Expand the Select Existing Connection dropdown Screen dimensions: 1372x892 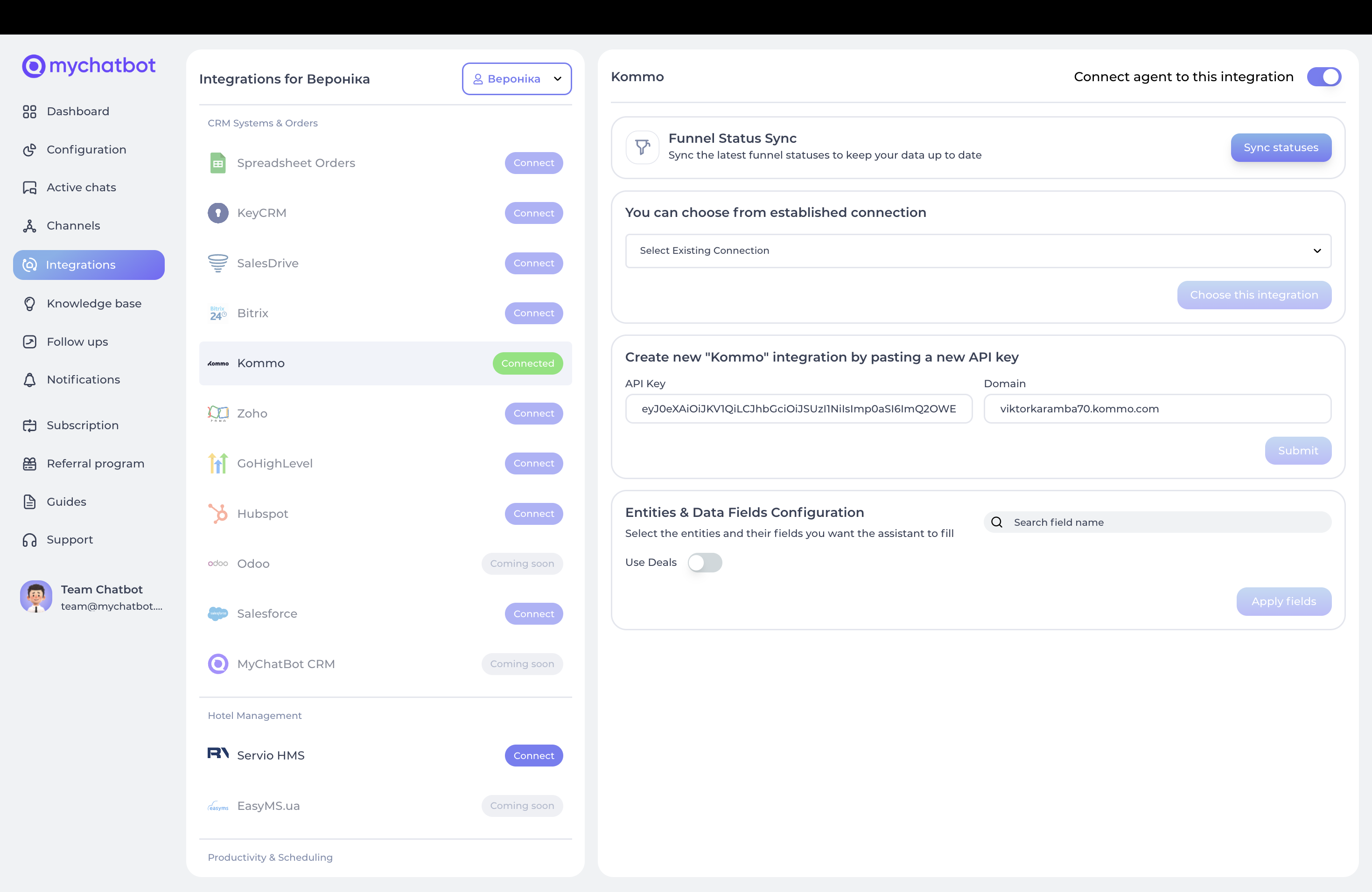point(978,251)
